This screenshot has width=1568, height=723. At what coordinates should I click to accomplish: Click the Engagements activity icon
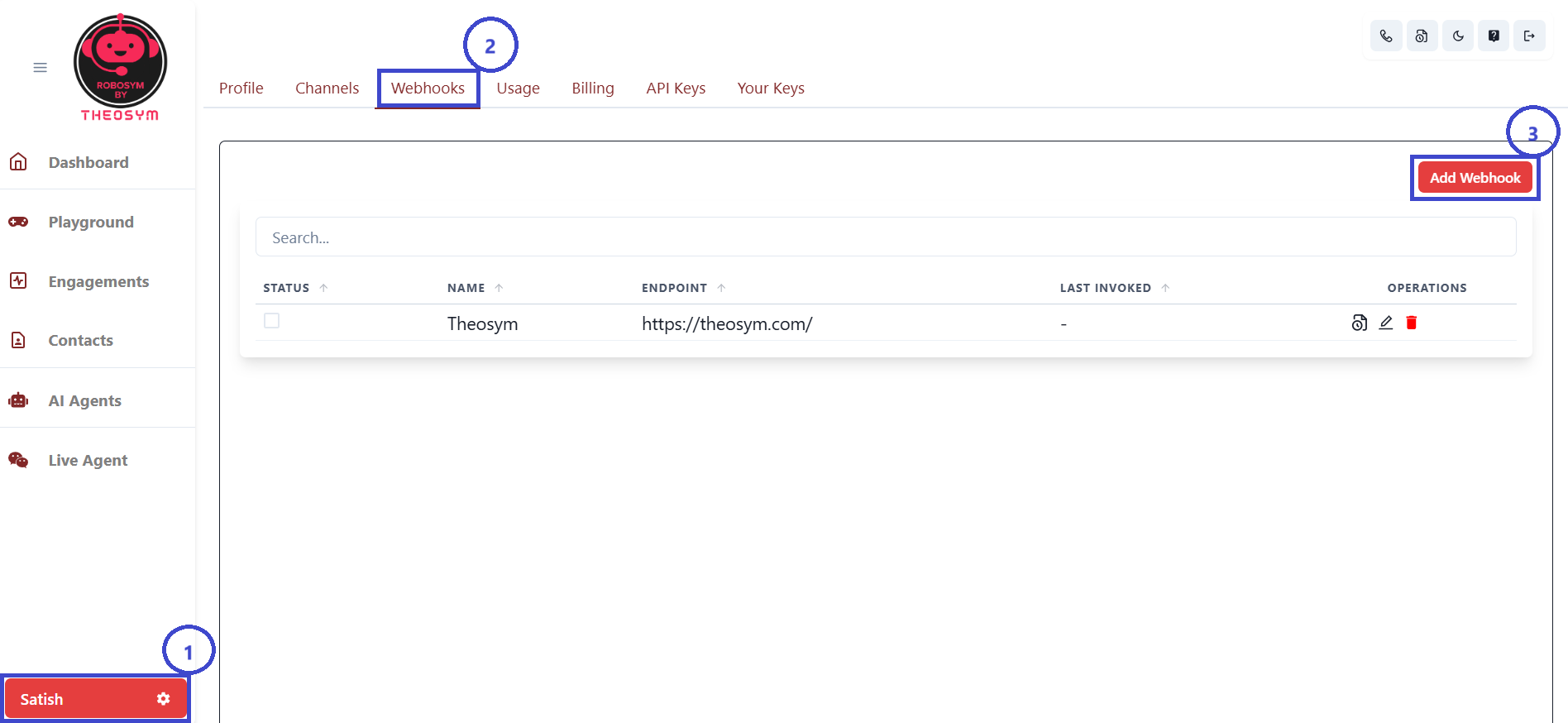pos(18,280)
